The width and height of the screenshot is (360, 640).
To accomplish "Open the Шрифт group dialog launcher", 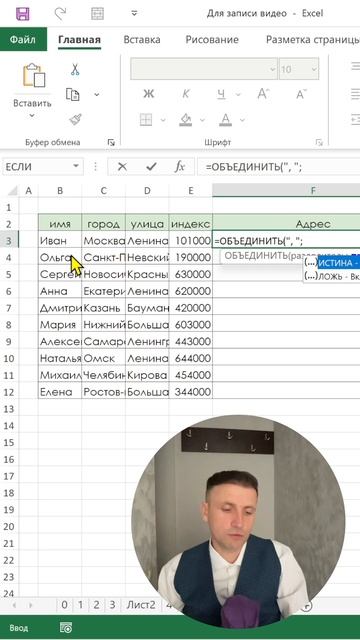I will tap(319, 142).
